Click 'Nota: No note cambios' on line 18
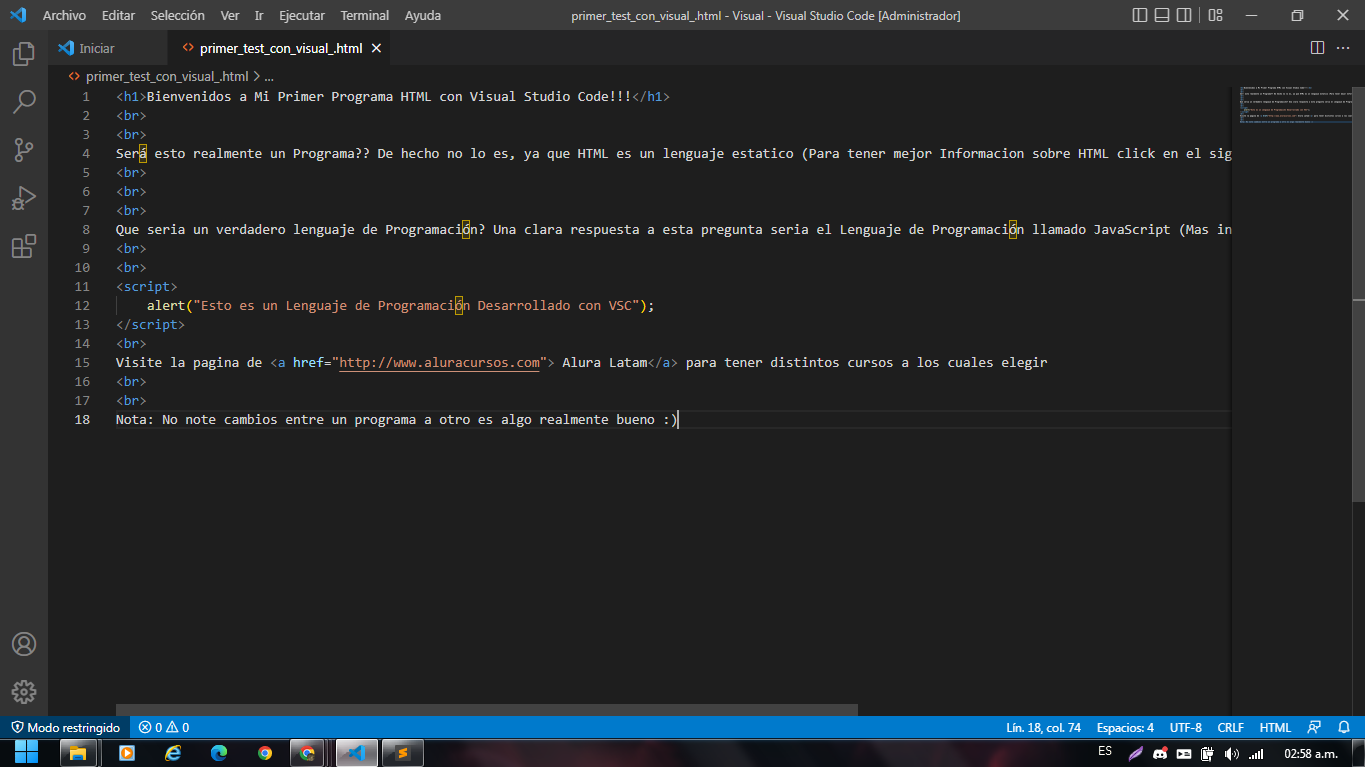Image resolution: width=1365 pixels, height=767 pixels. pos(196,420)
